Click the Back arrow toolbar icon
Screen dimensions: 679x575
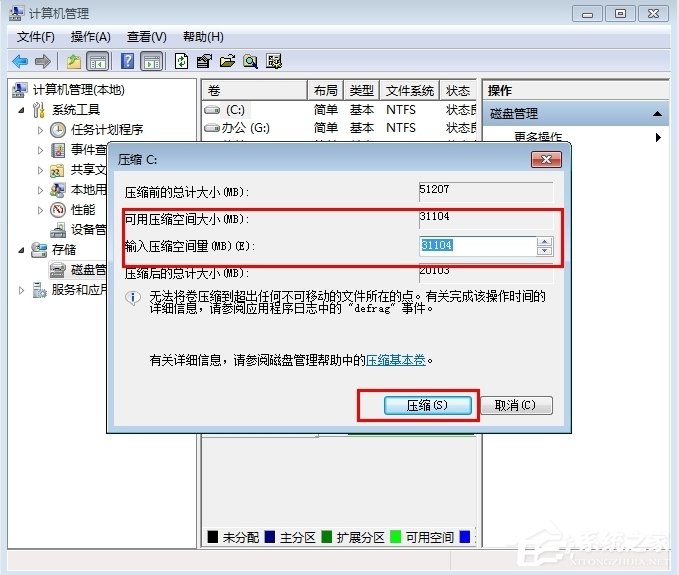(x=20, y=61)
